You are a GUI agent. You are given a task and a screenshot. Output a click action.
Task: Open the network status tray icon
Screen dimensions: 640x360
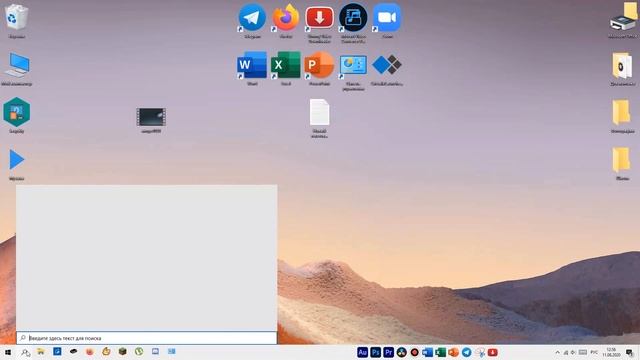click(566, 352)
